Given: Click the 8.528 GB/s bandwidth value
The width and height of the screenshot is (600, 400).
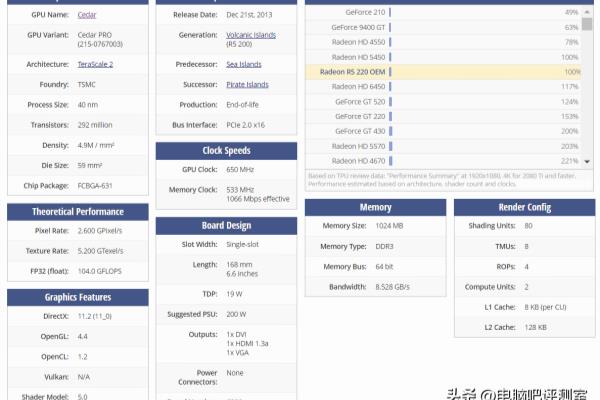Looking at the screenshot, I should [x=392, y=287].
